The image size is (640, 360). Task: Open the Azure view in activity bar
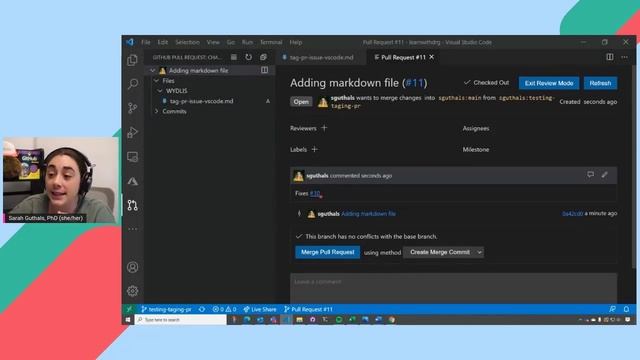[x=132, y=181]
